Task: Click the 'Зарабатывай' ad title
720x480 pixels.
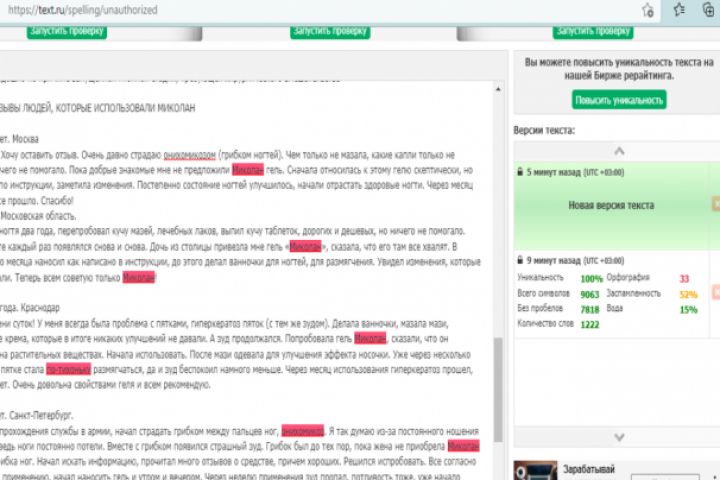Action: [x=589, y=469]
